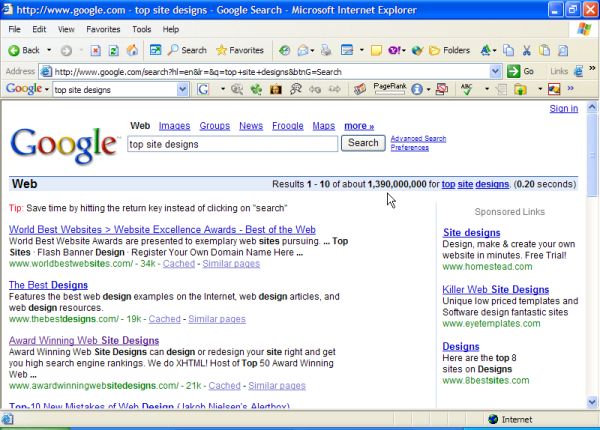Open the Advanced Search link

418,138
